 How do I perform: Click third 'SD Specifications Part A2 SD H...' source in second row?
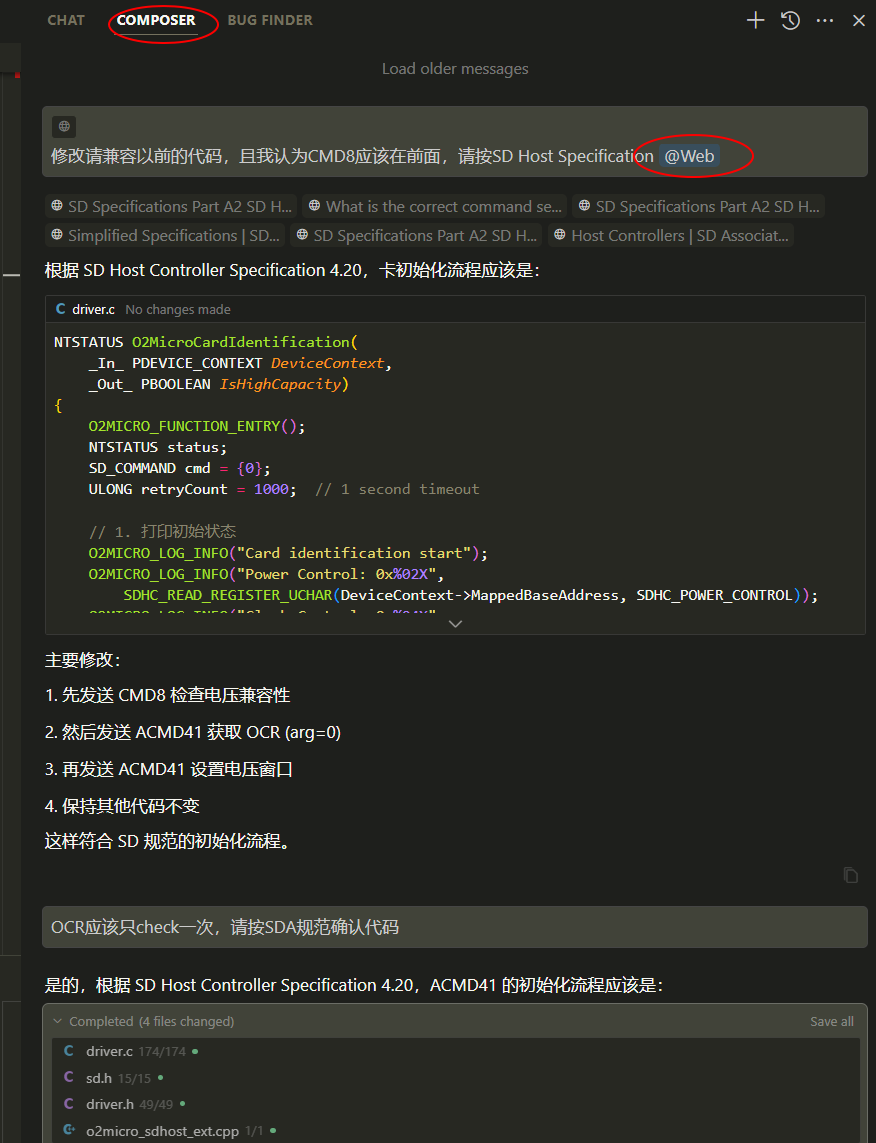point(416,235)
